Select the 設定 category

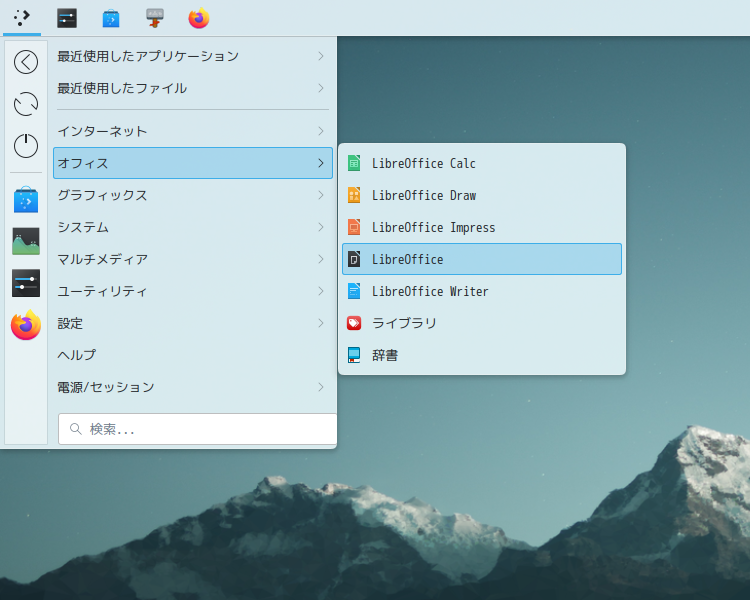(x=193, y=323)
